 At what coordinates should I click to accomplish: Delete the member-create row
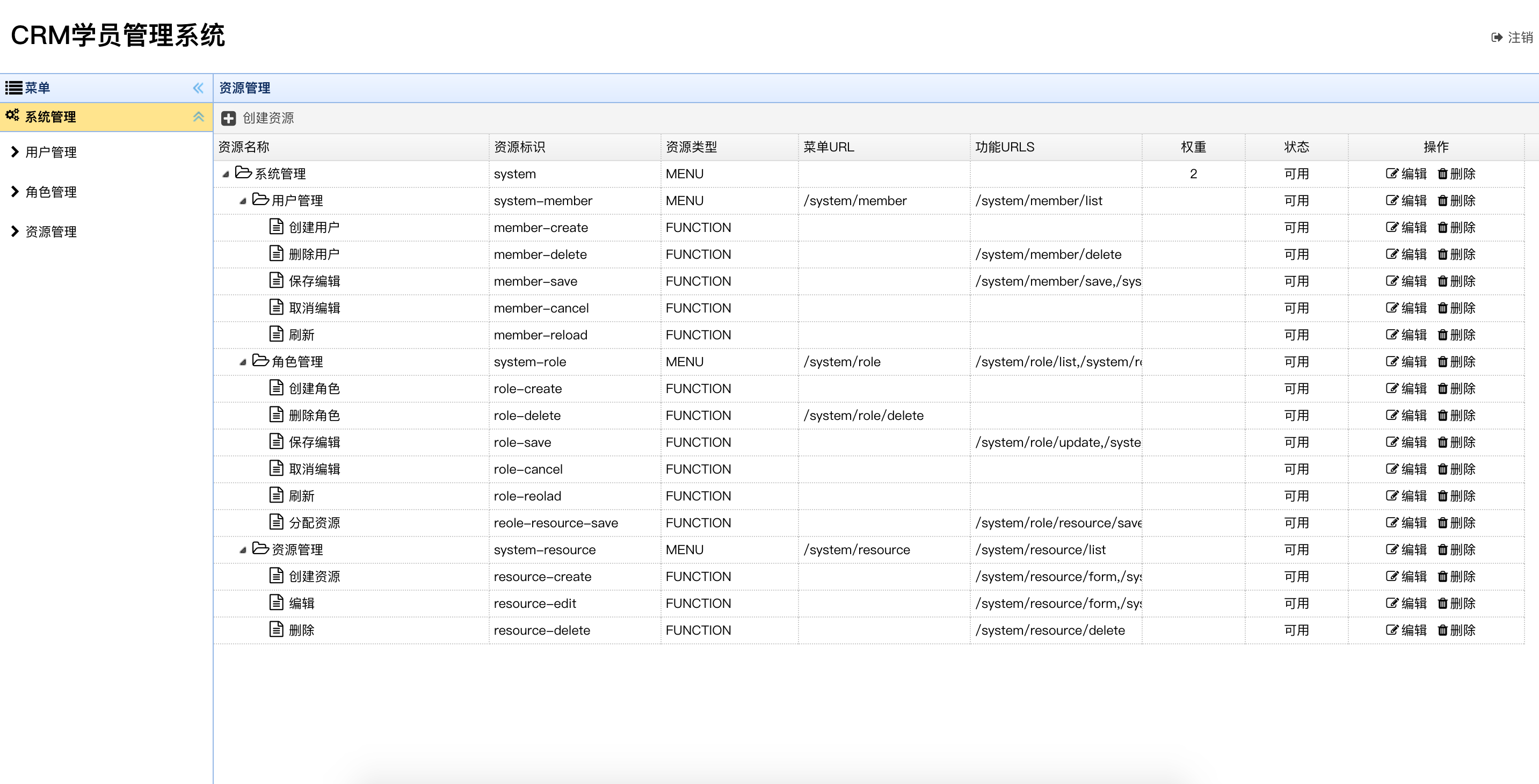point(1456,228)
